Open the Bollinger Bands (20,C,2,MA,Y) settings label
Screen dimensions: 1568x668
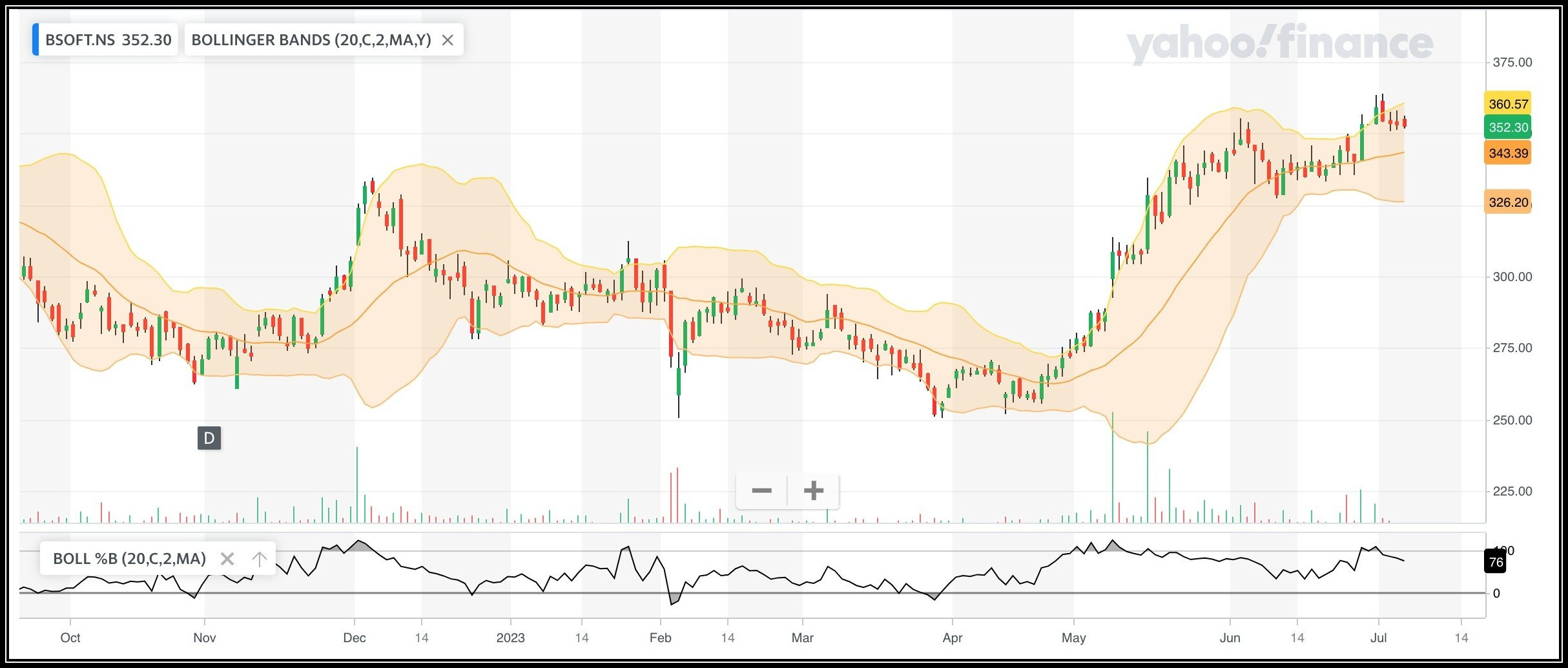pos(311,40)
